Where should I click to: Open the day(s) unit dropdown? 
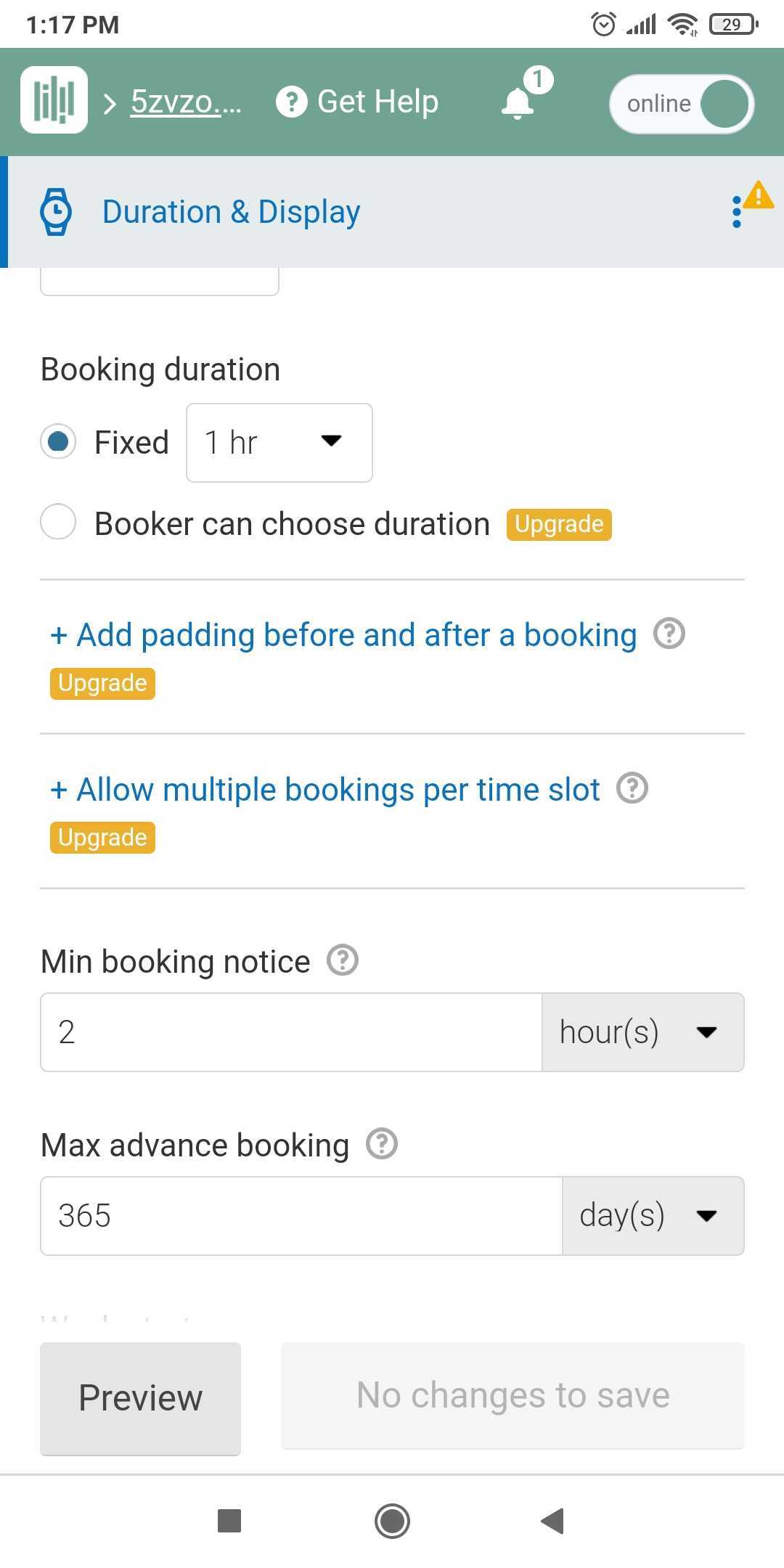653,1216
